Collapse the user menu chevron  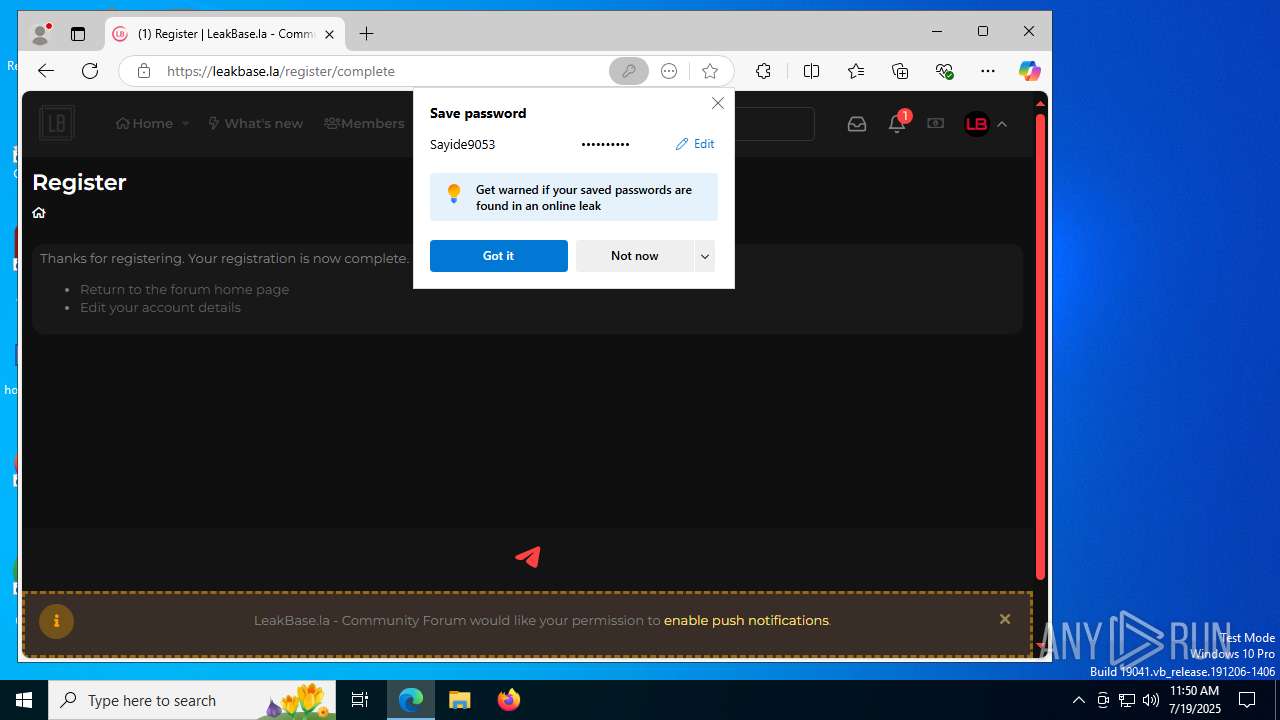[1002, 124]
